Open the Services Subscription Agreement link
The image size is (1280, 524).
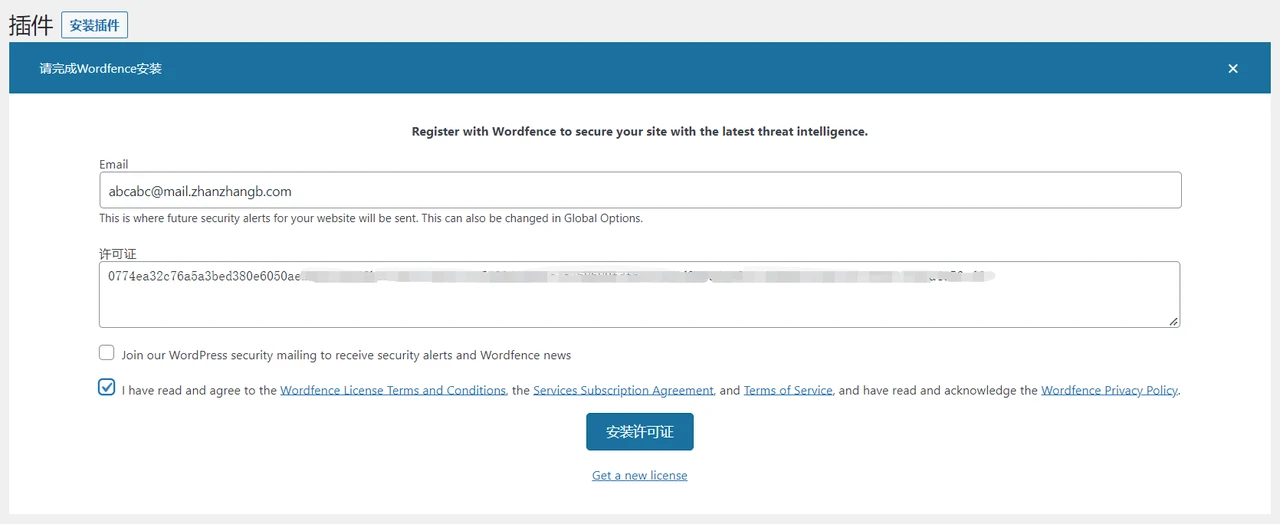[623, 390]
